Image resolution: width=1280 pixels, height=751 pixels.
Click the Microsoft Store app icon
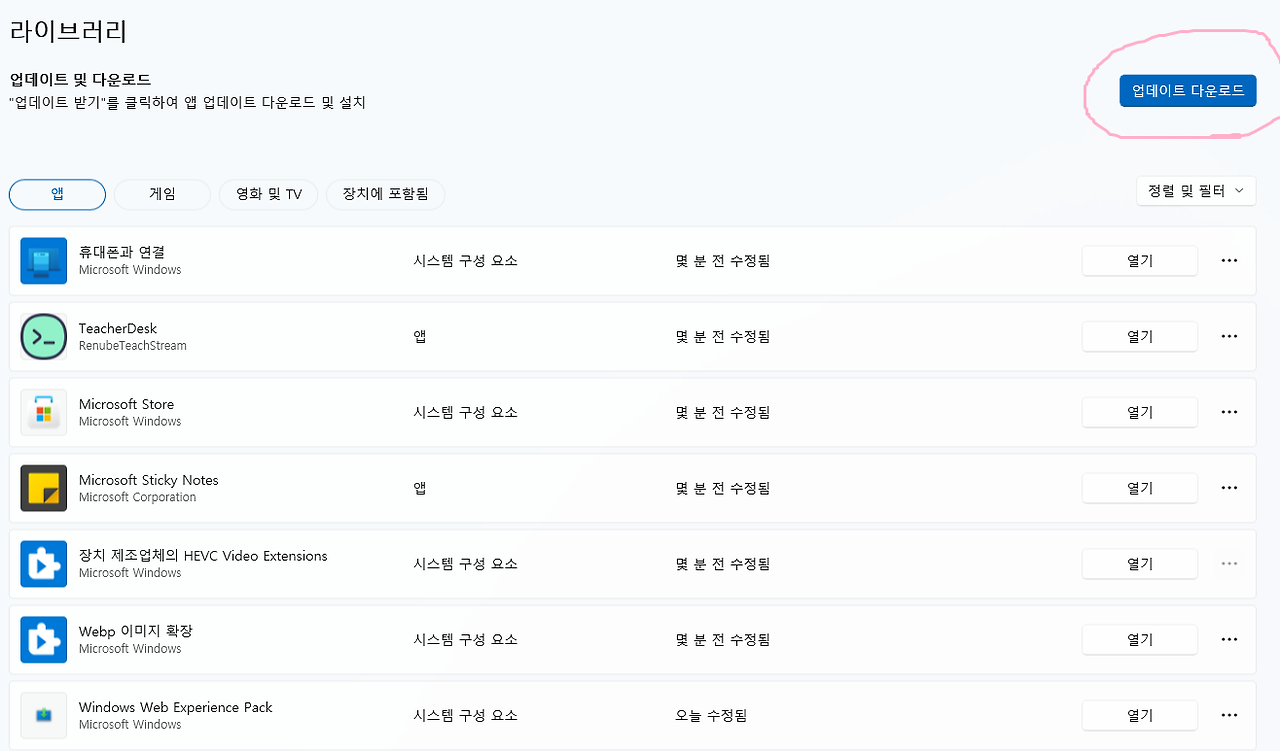(x=43, y=413)
